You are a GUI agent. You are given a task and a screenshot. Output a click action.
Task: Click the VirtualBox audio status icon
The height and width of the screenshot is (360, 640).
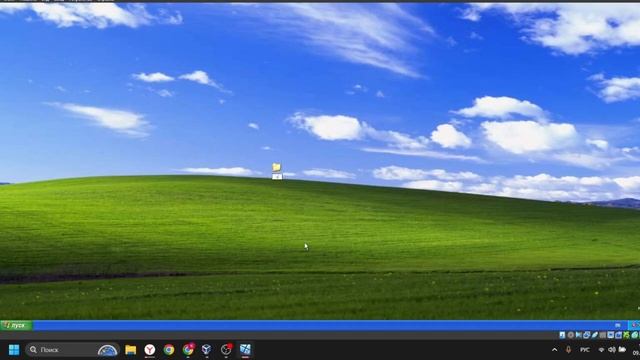coord(579,335)
